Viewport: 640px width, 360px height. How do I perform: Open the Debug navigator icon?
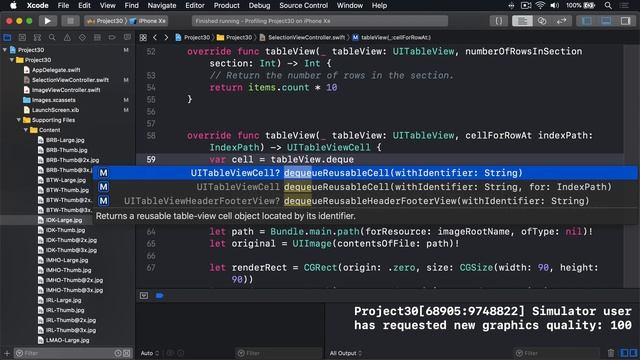coord(97,38)
